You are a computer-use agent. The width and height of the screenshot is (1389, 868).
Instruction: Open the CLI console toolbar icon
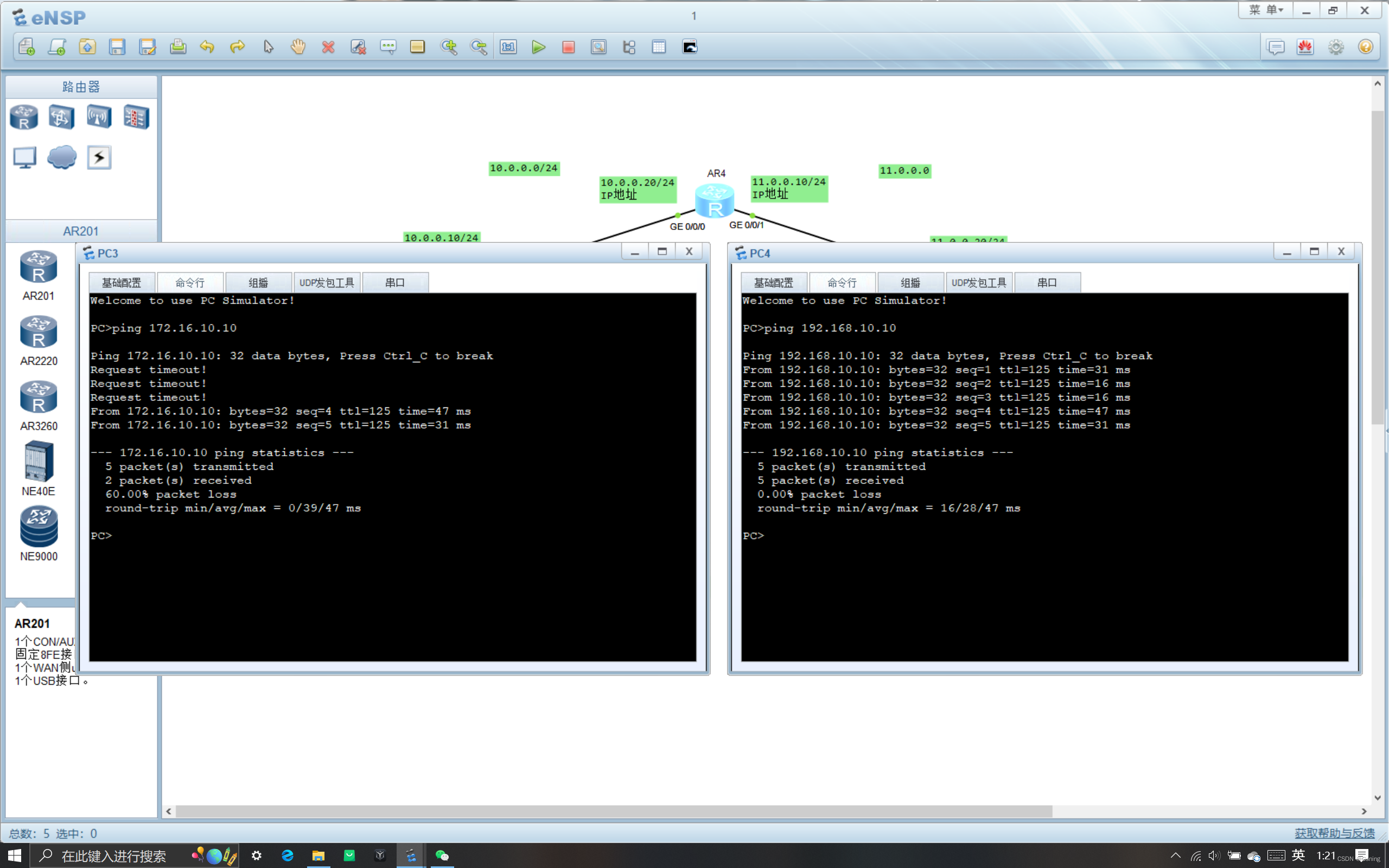click(x=689, y=47)
